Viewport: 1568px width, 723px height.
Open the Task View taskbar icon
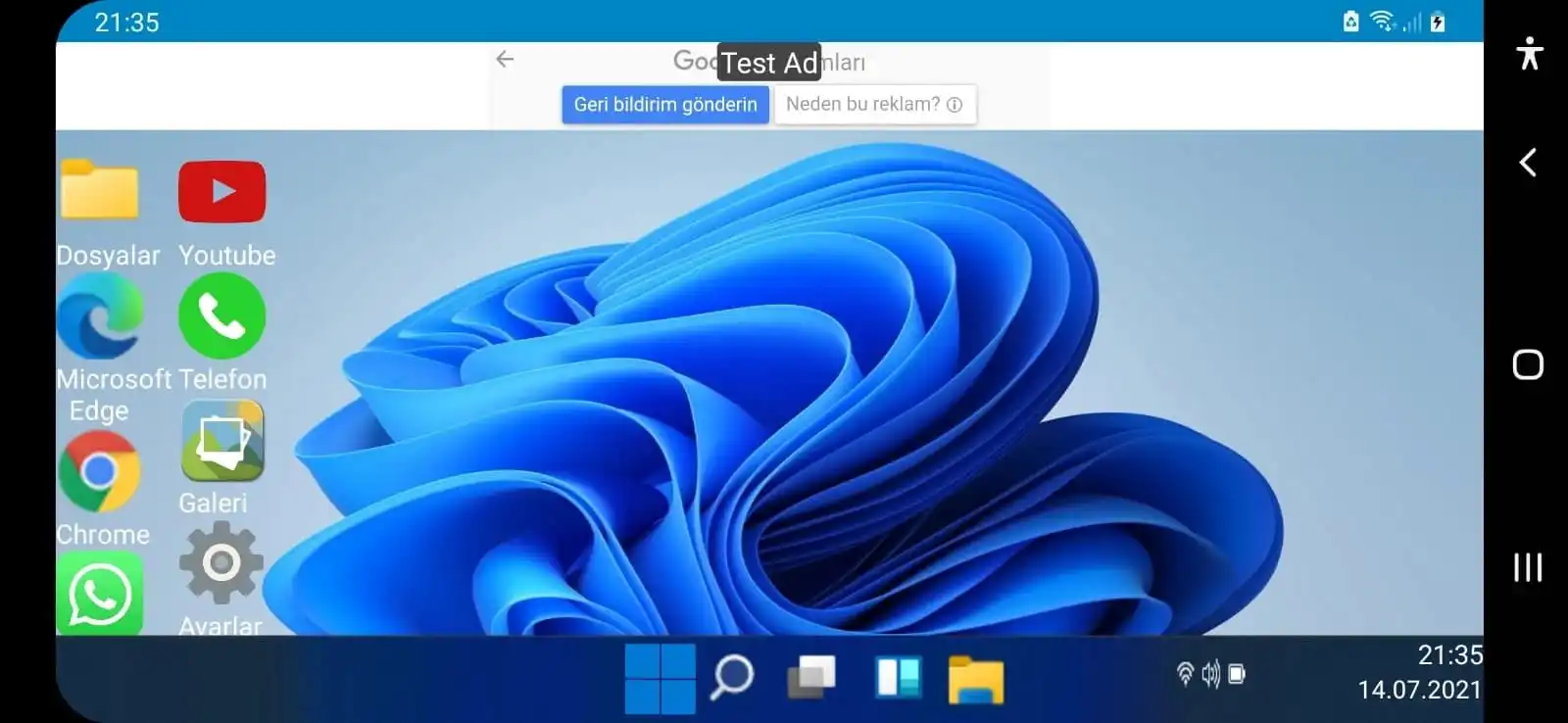point(811,677)
